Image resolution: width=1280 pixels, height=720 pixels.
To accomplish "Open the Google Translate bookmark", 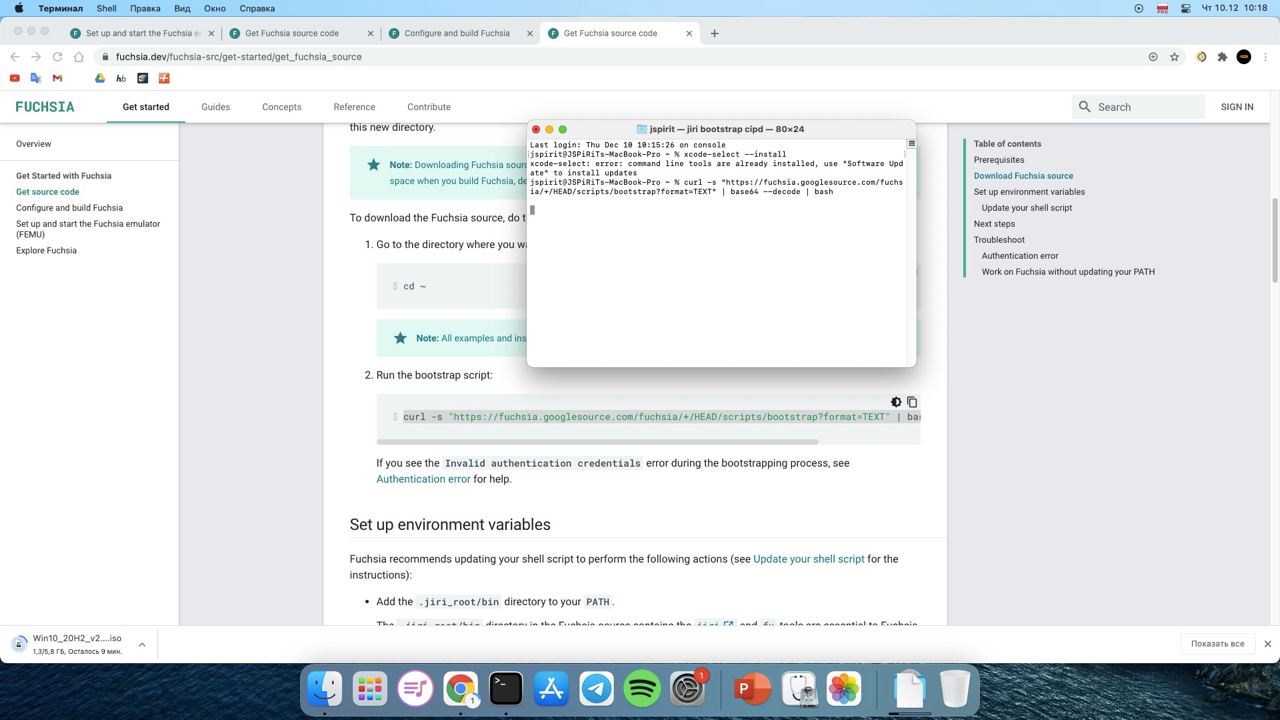I will point(36,78).
